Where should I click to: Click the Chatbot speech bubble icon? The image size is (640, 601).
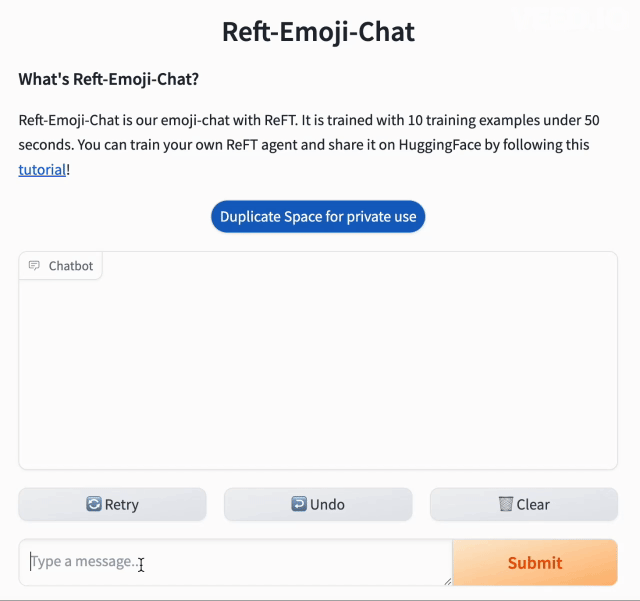tap(35, 266)
